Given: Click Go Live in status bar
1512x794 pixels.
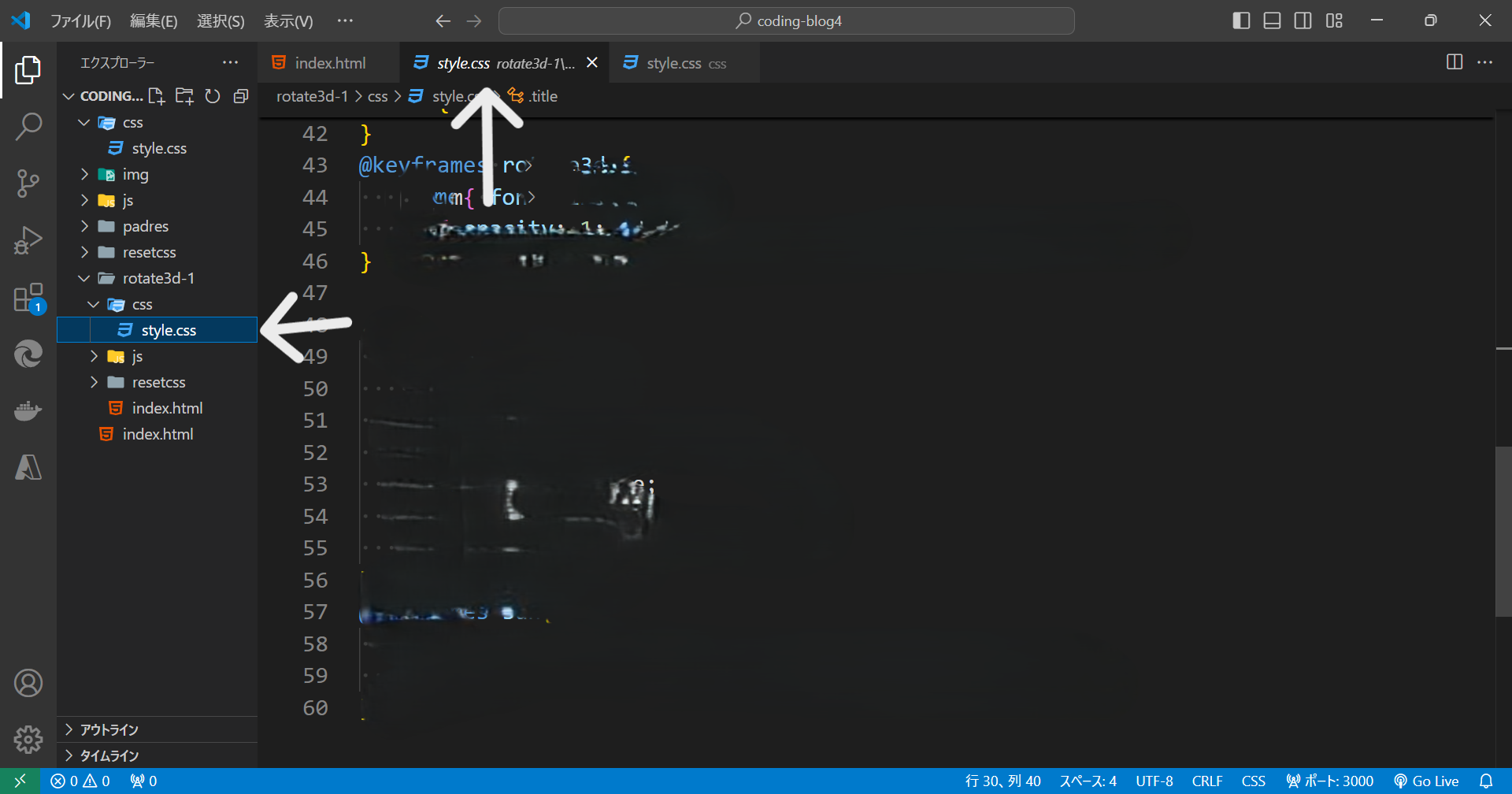Looking at the screenshot, I should point(1426,781).
